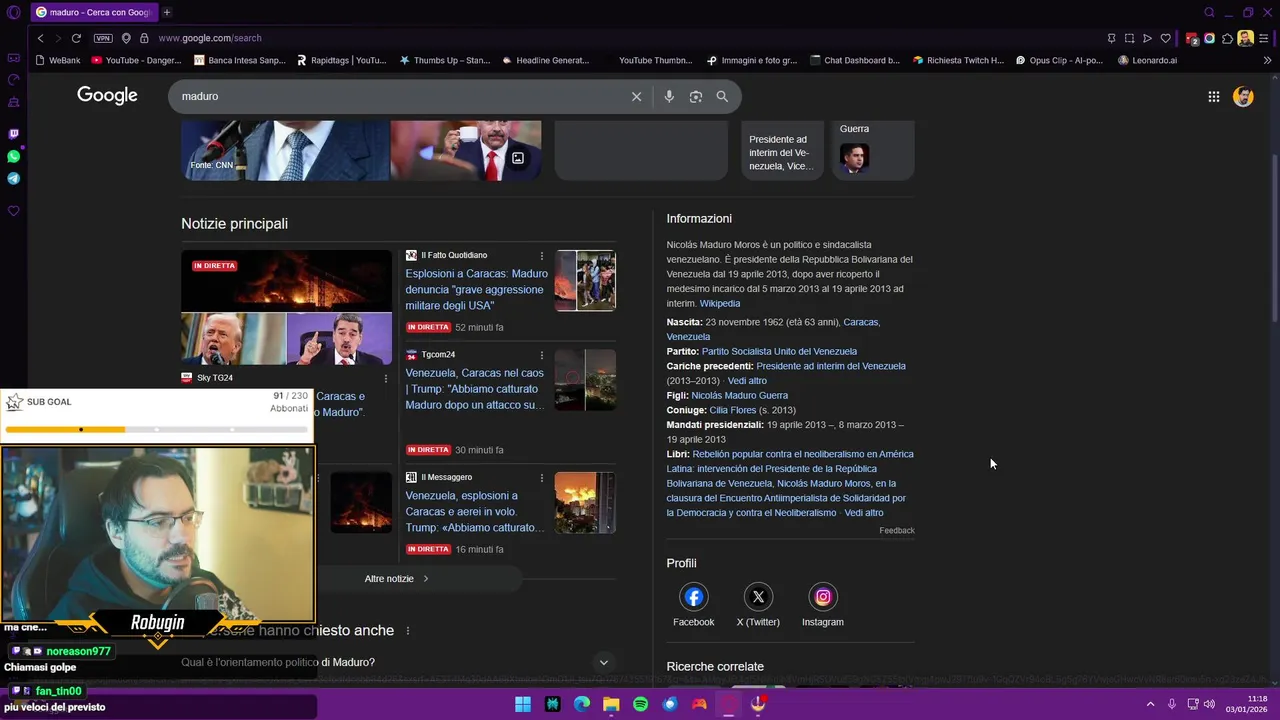The width and height of the screenshot is (1280, 720).
Task: Open WhatsApp from the Opera sidebar
Action: tap(13, 156)
